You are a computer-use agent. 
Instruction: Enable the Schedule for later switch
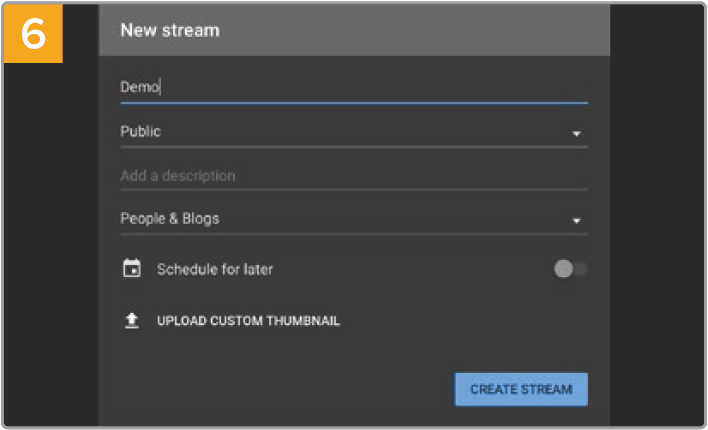(570, 269)
